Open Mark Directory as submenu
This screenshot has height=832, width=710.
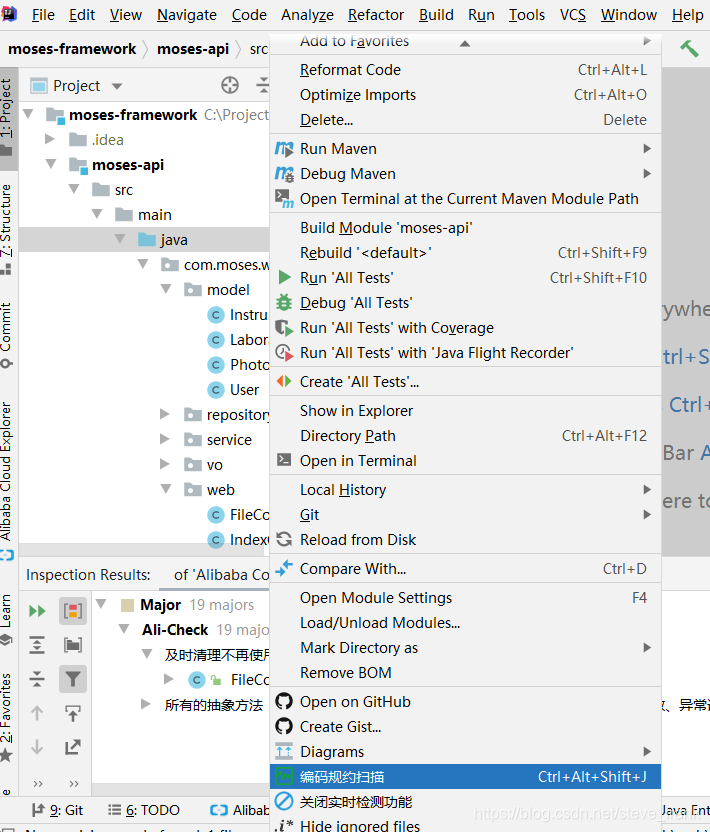coord(465,648)
